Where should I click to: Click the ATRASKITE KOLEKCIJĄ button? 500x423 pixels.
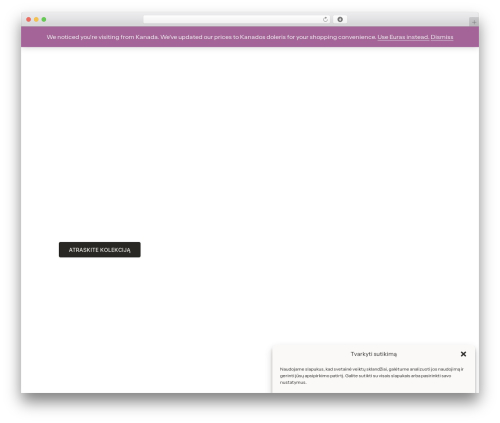point(100,250)
